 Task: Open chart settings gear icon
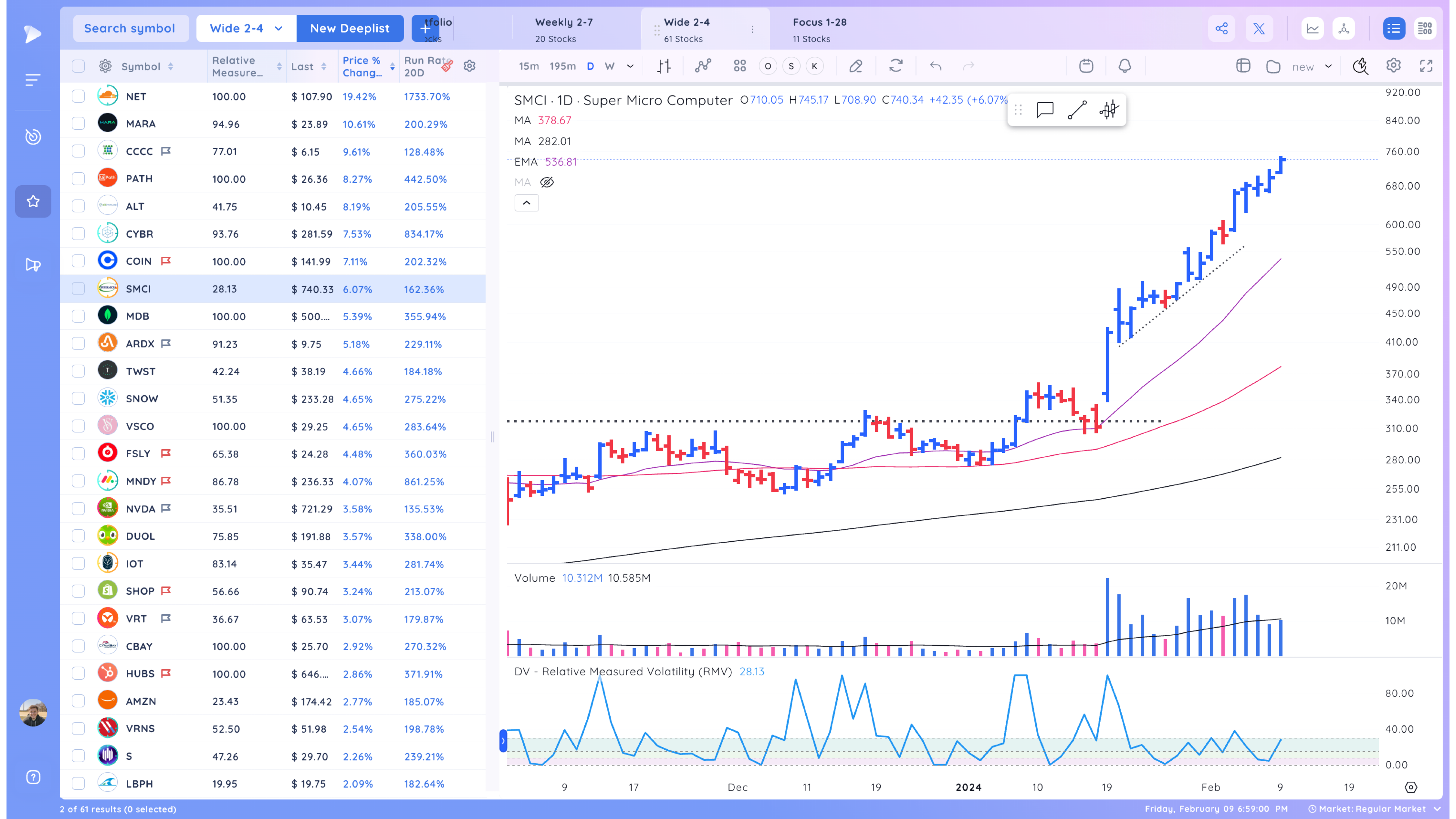pos(1393,66)
